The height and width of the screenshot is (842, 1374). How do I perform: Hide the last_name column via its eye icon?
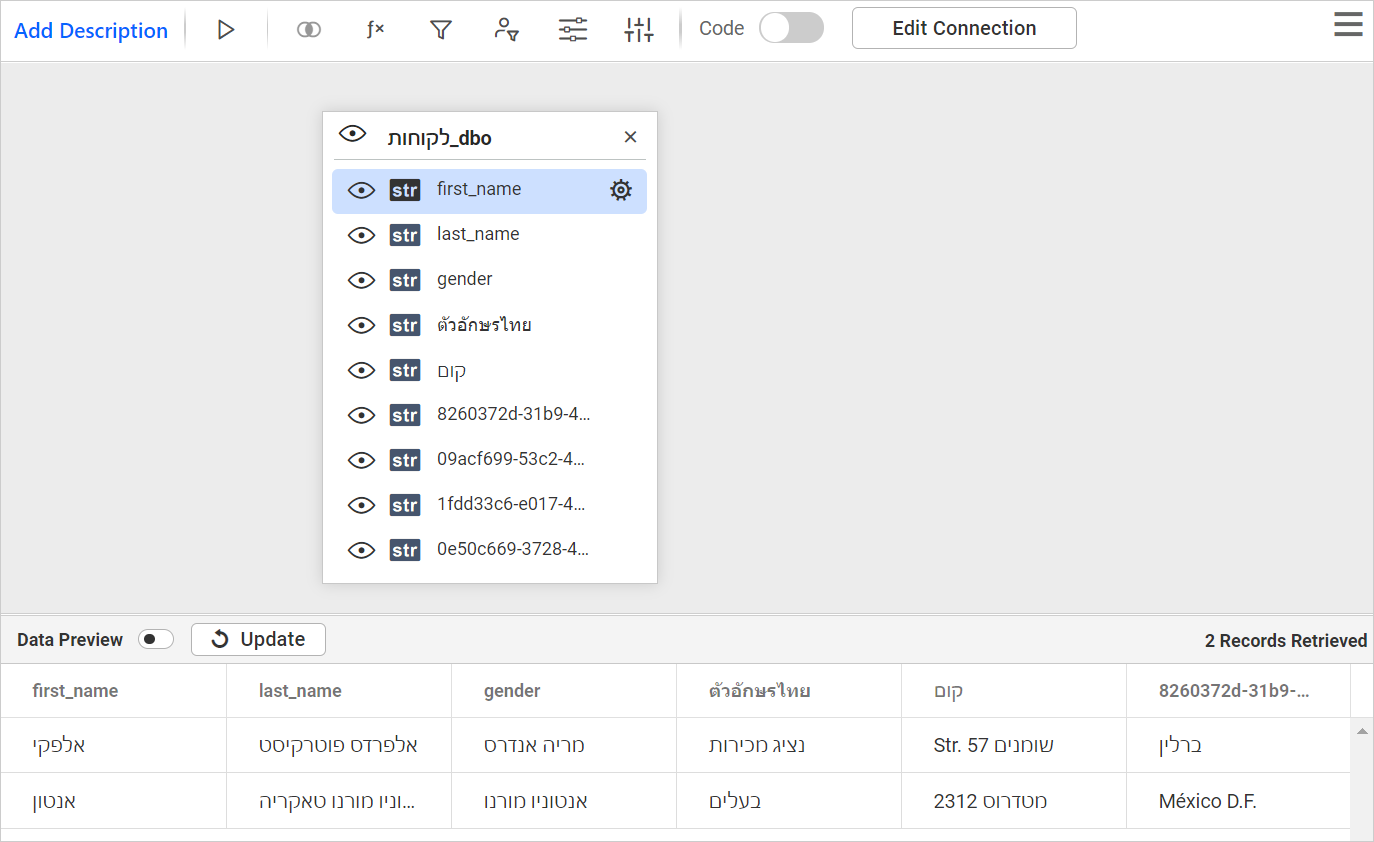[361, 234]
